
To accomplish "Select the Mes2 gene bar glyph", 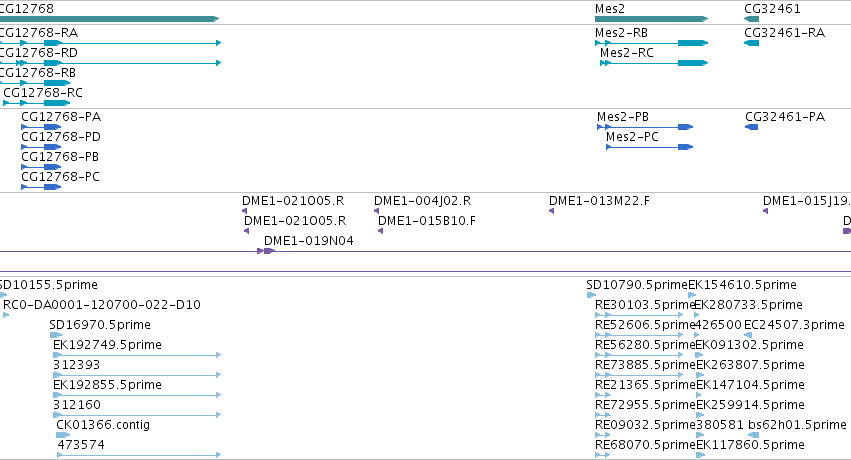I will coord(651,19).
